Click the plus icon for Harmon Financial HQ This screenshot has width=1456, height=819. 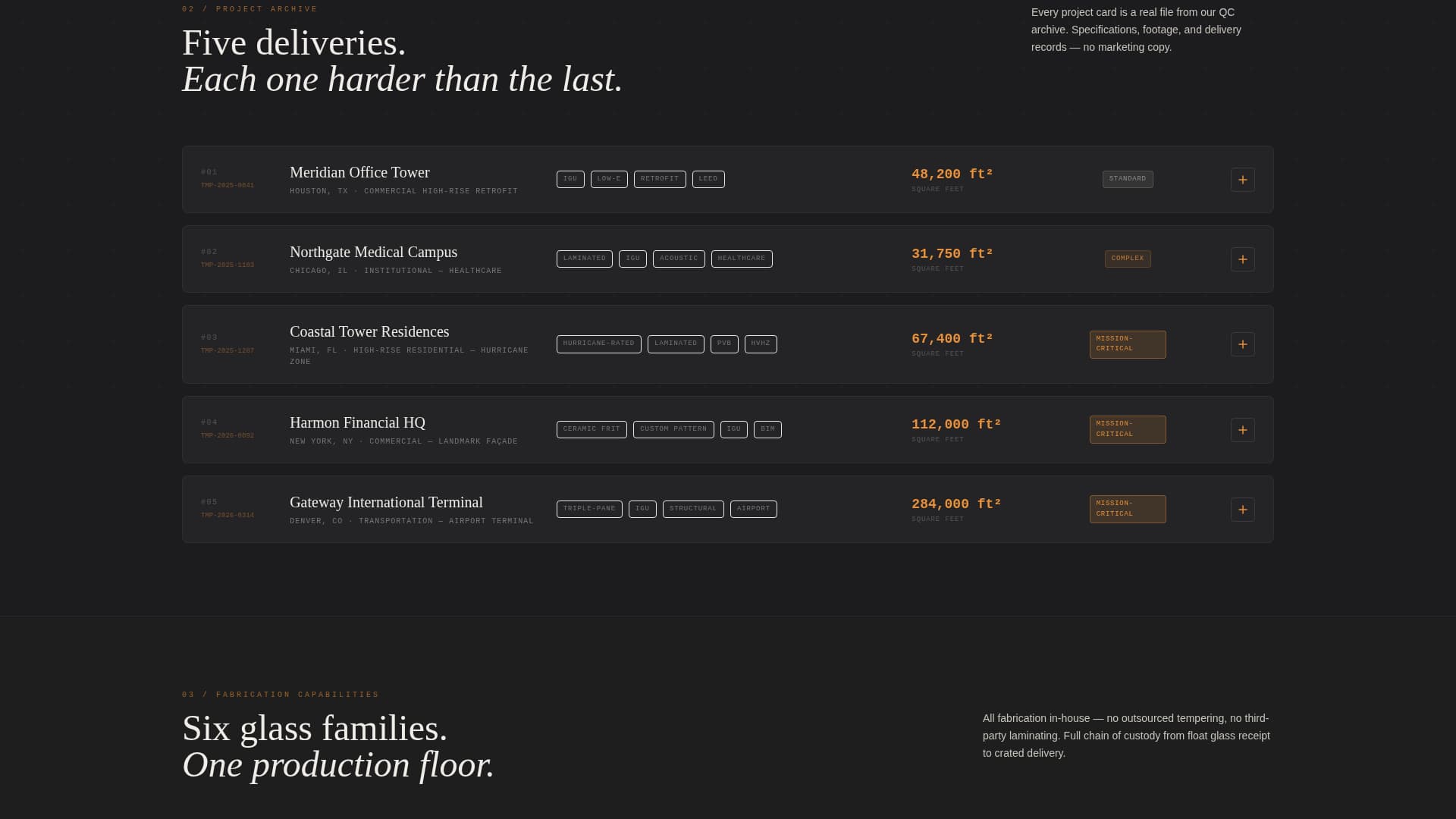coord(1242,430)
